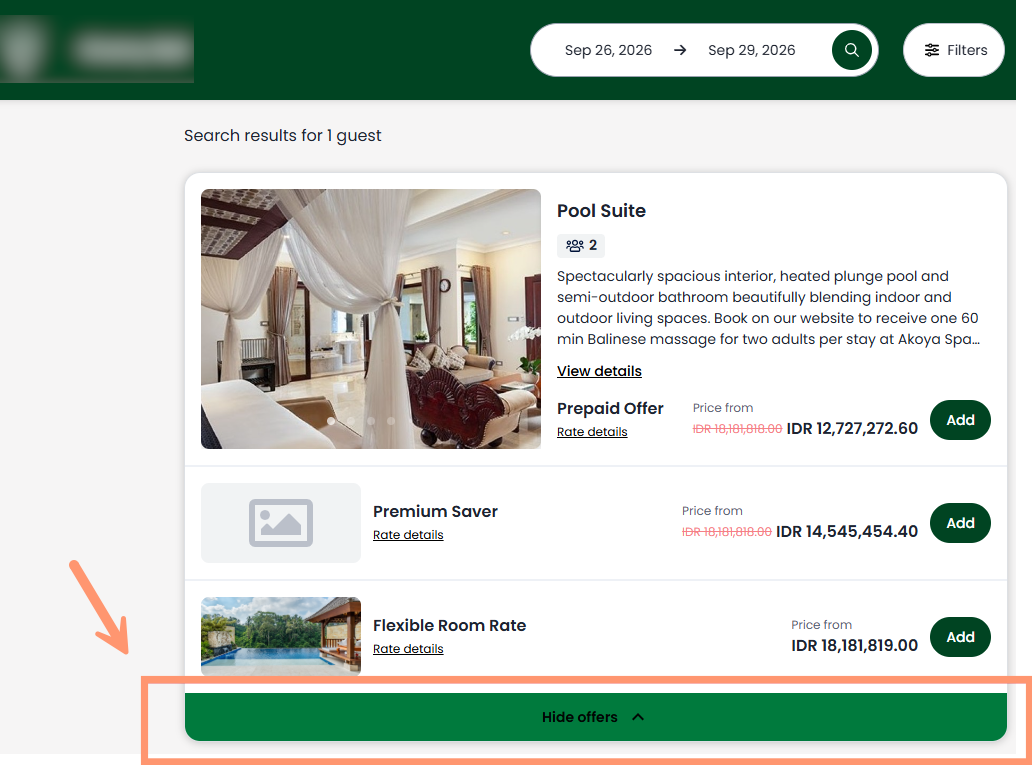
Task: Add the Prepaid Offer rate
Action: click(960, 420)
